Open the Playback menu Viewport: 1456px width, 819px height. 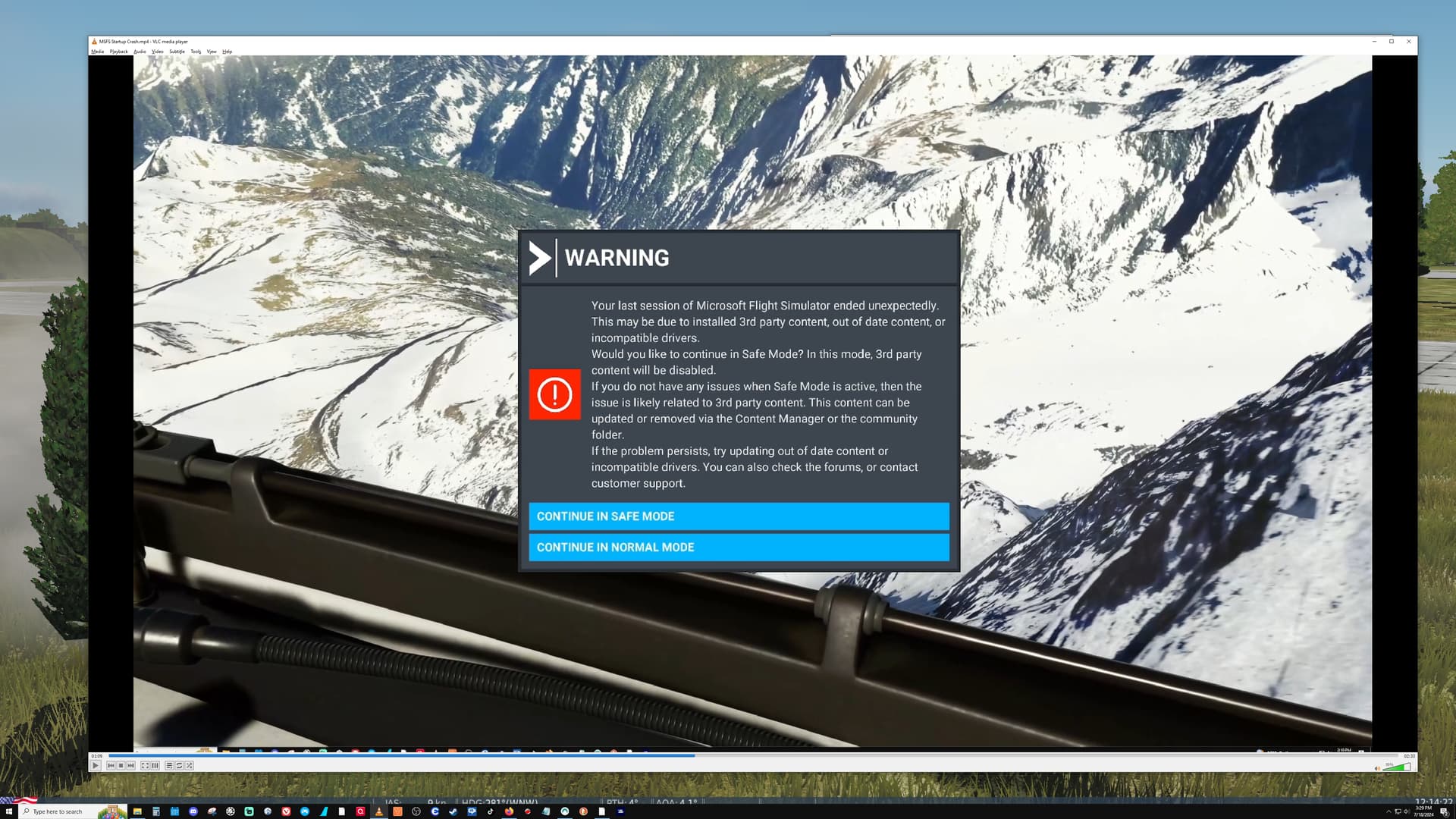pos(119,52)
